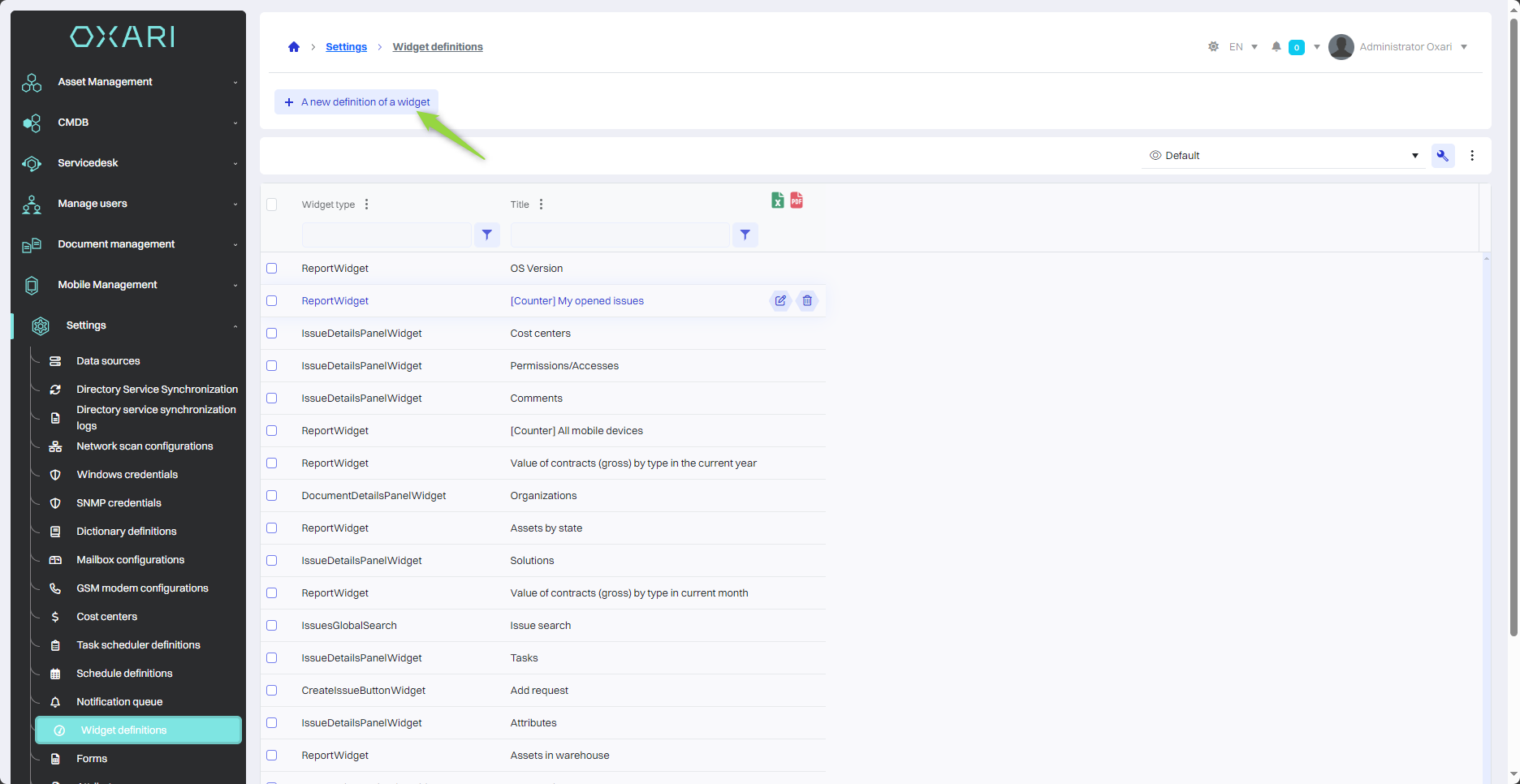Open the EN language dropdown
1520x784 pixels.
1243,47
